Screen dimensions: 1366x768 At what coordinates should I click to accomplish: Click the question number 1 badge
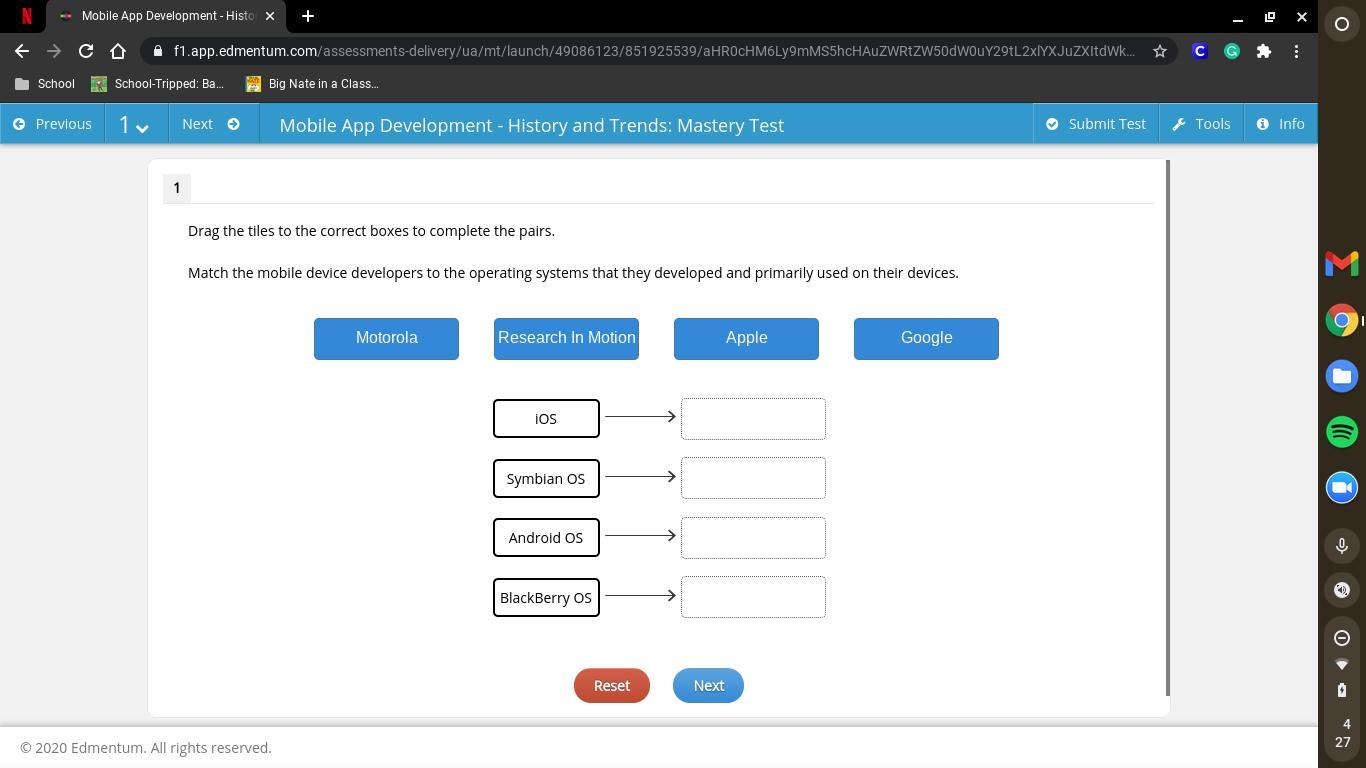(x=177, y=188)
